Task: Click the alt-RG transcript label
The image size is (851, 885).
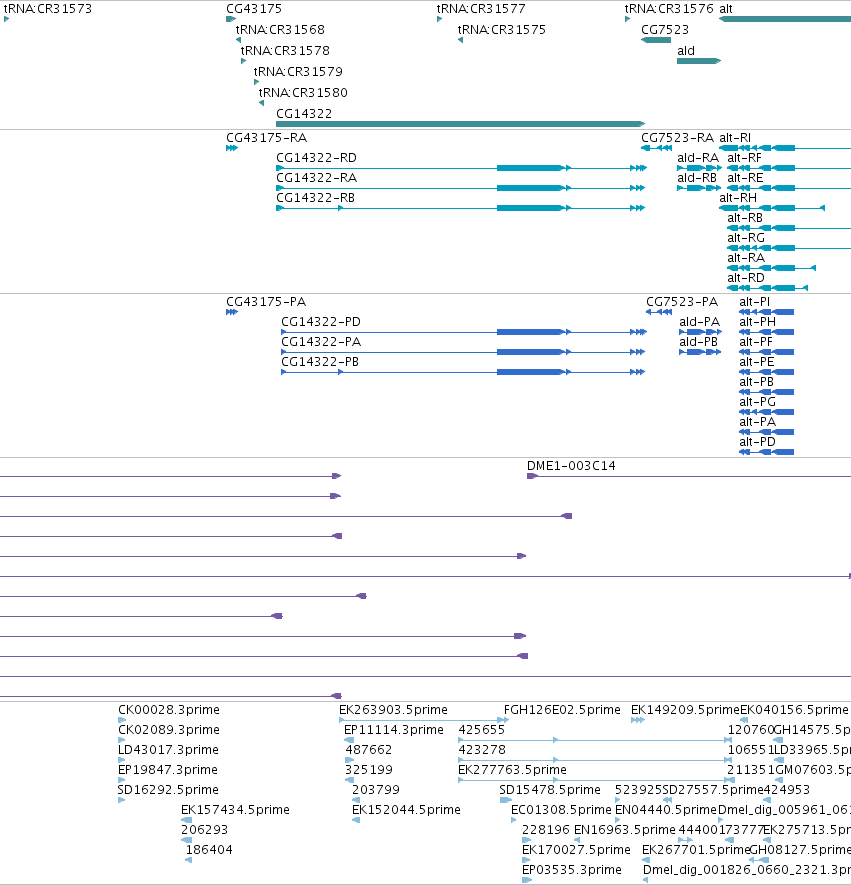Action: 746,238
